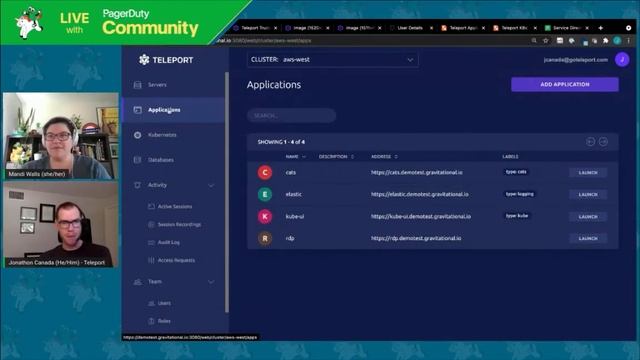Focus the applications search field

[x=291, y=116]
